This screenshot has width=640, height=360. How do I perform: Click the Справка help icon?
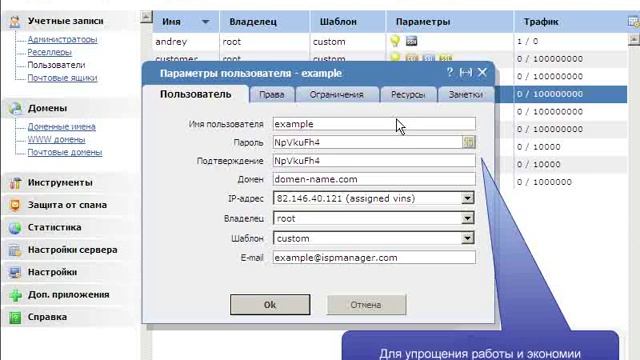coord(15,317)
